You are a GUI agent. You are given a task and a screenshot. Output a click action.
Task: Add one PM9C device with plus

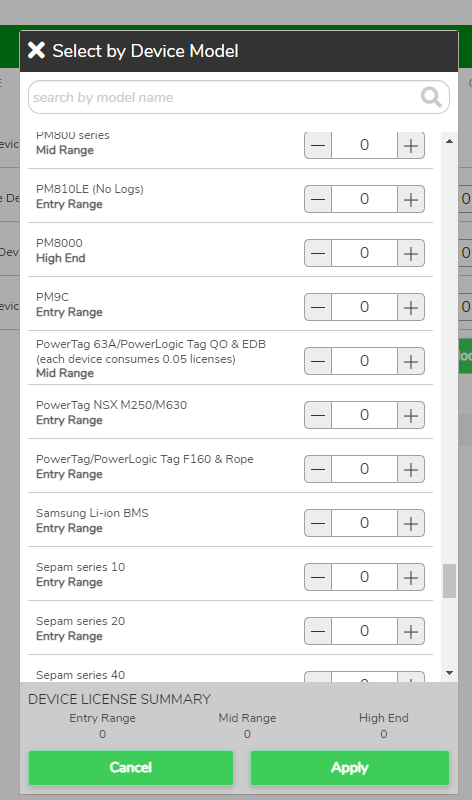pyautogui.click(x=411, y=307)
